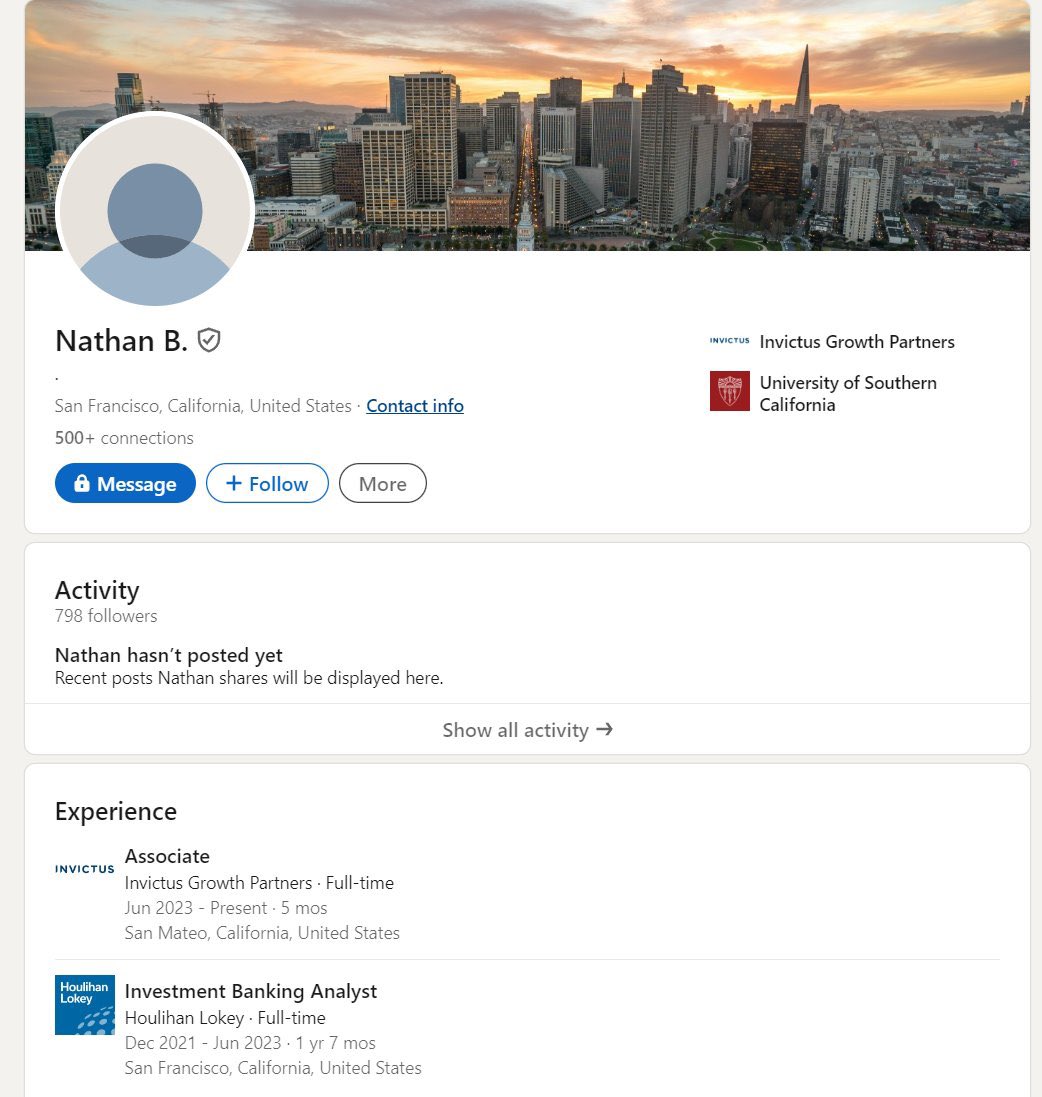Image resolution: width=1042 pixels, height=1097 pixels.
Task: Click the verification shield badge next to name
Action: tap(209, 341)
